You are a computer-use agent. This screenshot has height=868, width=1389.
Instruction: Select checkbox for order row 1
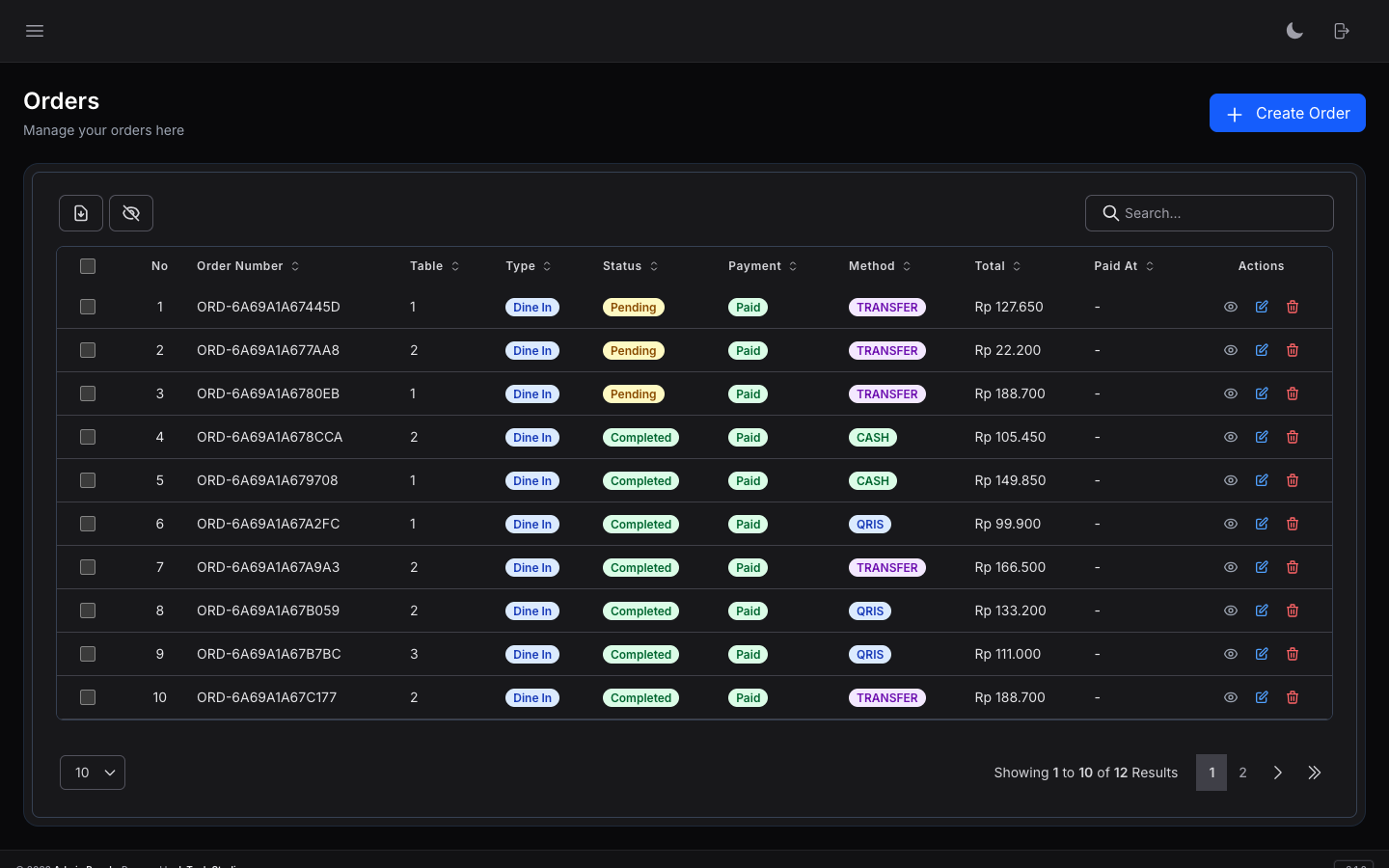click(x=88, y=307)
